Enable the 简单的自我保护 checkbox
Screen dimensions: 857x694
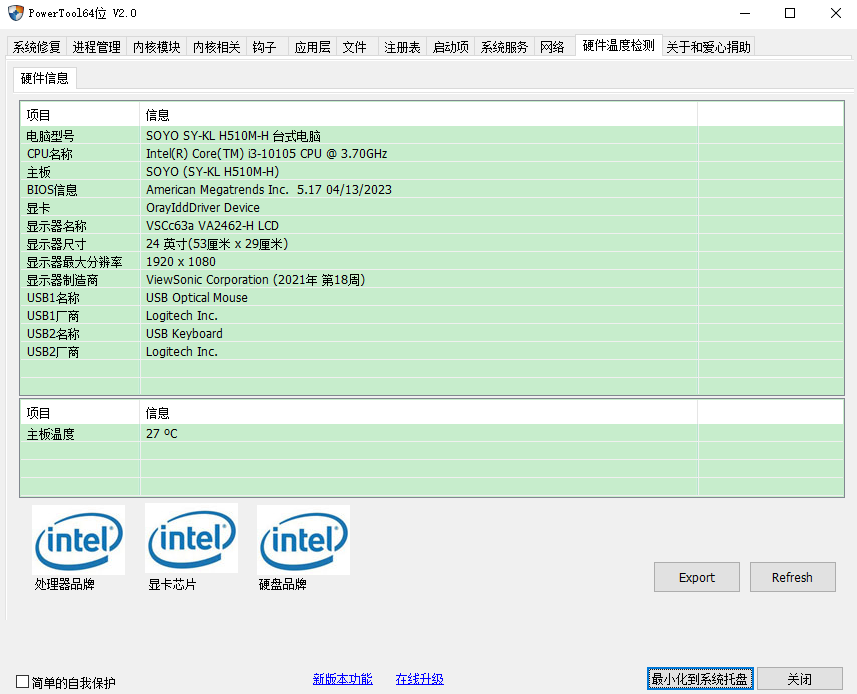[x=23, y=683]
